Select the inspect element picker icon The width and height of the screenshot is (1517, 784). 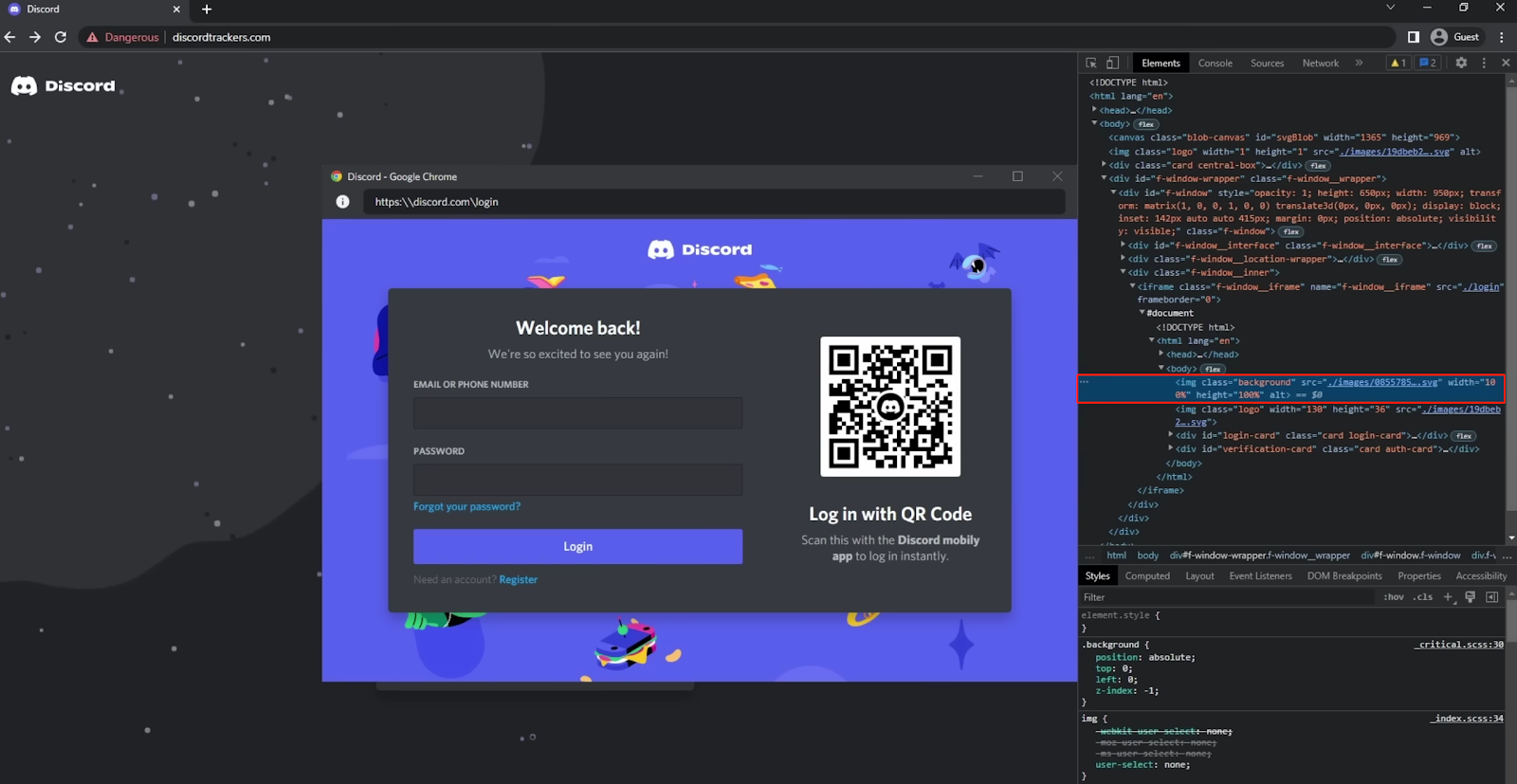click(x=1091, y=63)
